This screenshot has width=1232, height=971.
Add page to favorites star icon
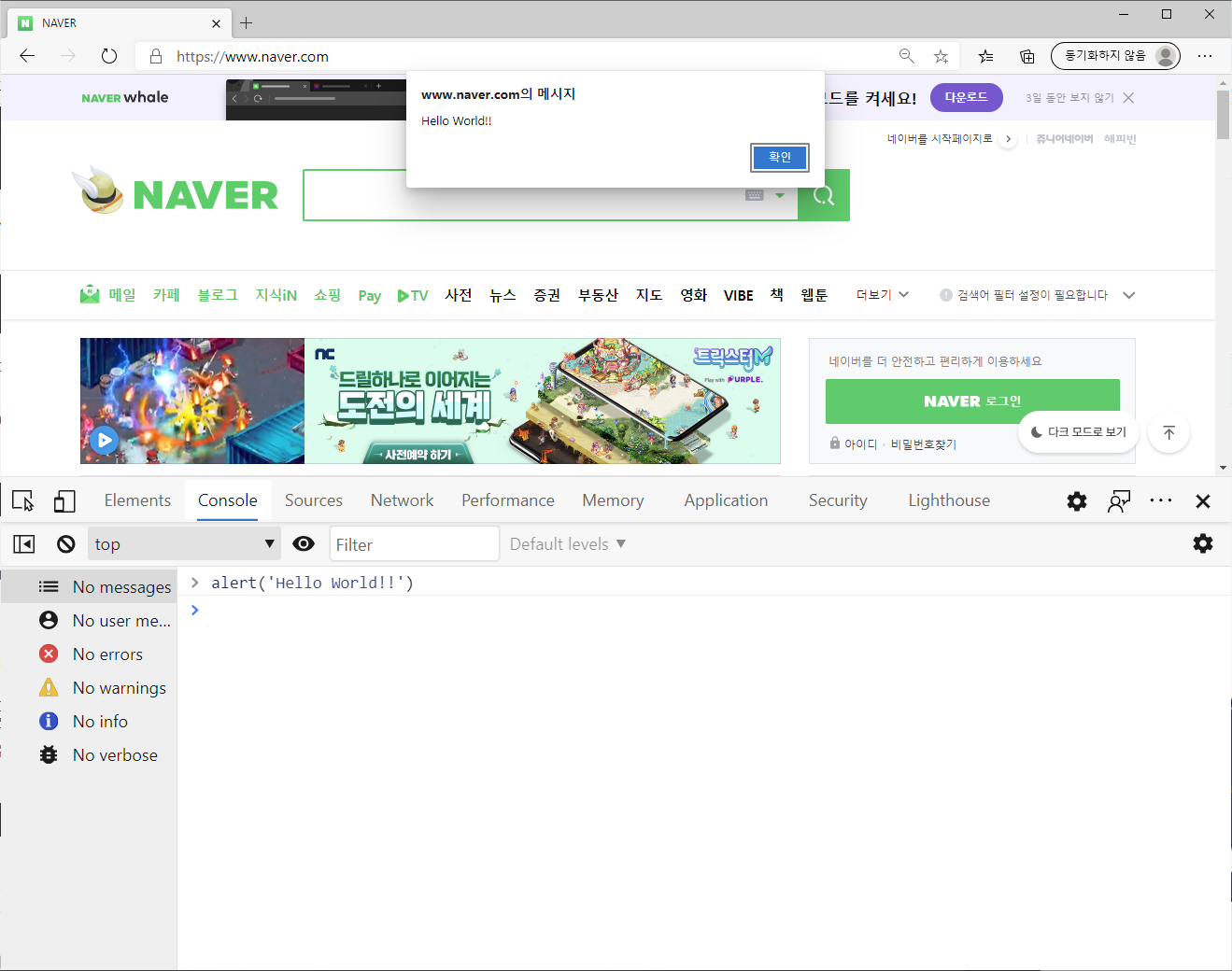pyautogui.click(x=941, y=56)
